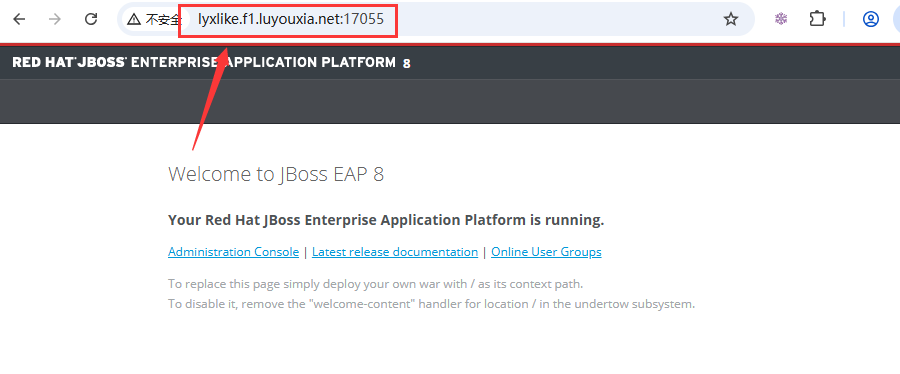The image size is (900, 374).
Task: Click the '不安全' security label
Action: tap(163, 20)
